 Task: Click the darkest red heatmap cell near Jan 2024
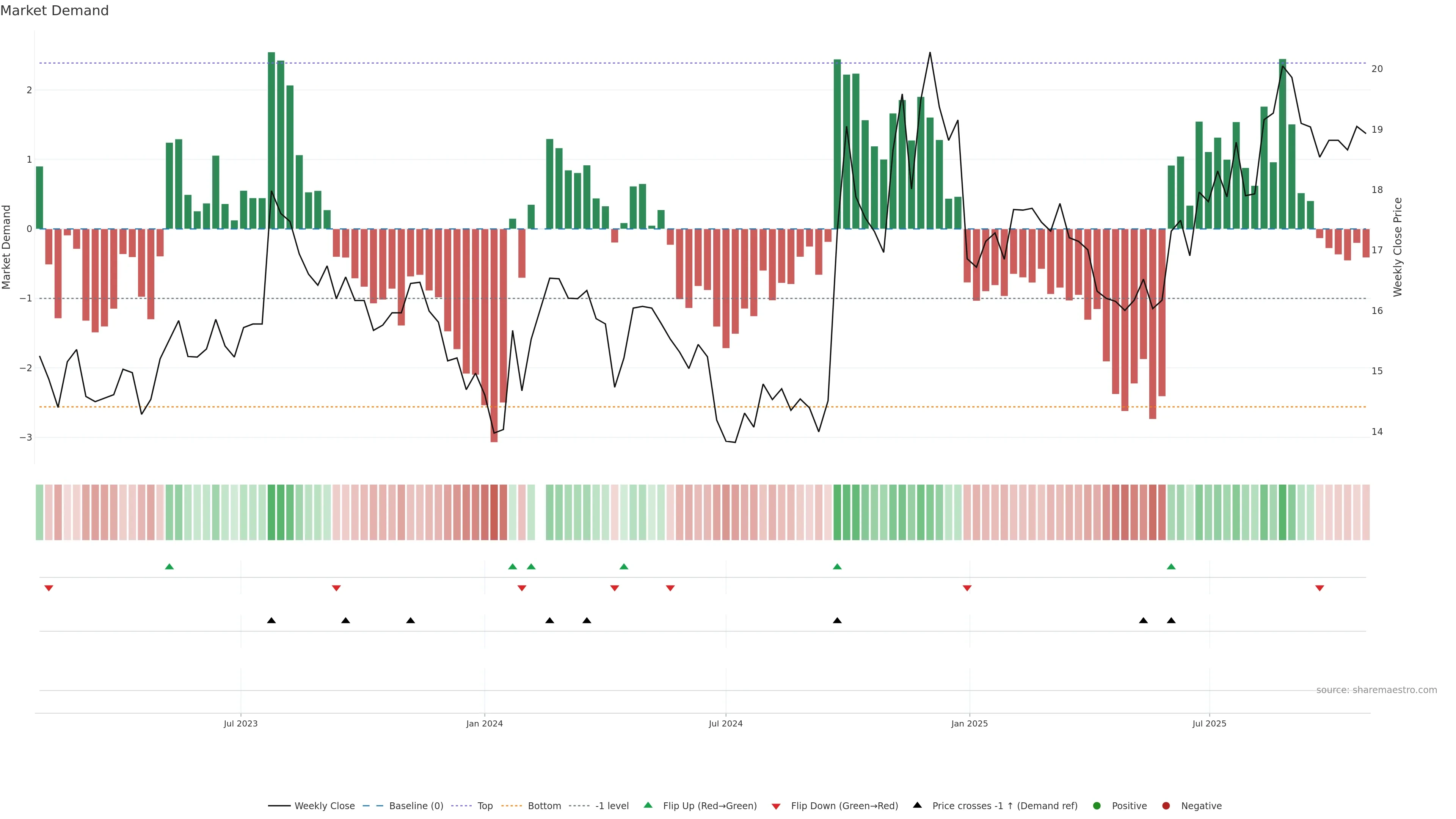click(494, 512)
